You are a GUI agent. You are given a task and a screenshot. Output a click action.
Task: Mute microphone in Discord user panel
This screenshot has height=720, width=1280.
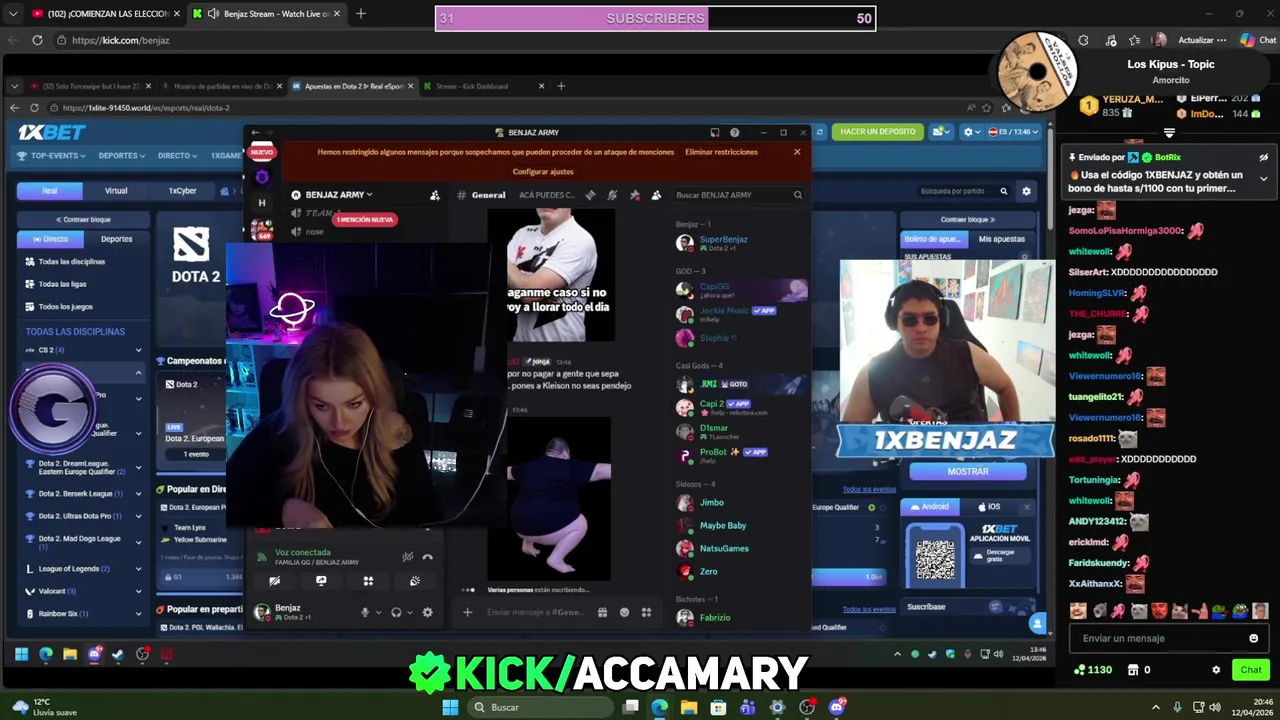(x=365, y=612)
